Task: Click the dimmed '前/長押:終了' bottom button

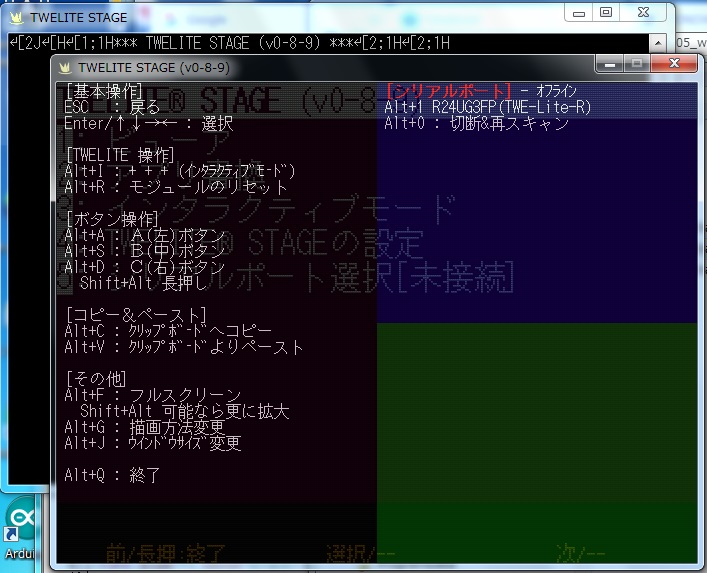Action: (165, 554)
